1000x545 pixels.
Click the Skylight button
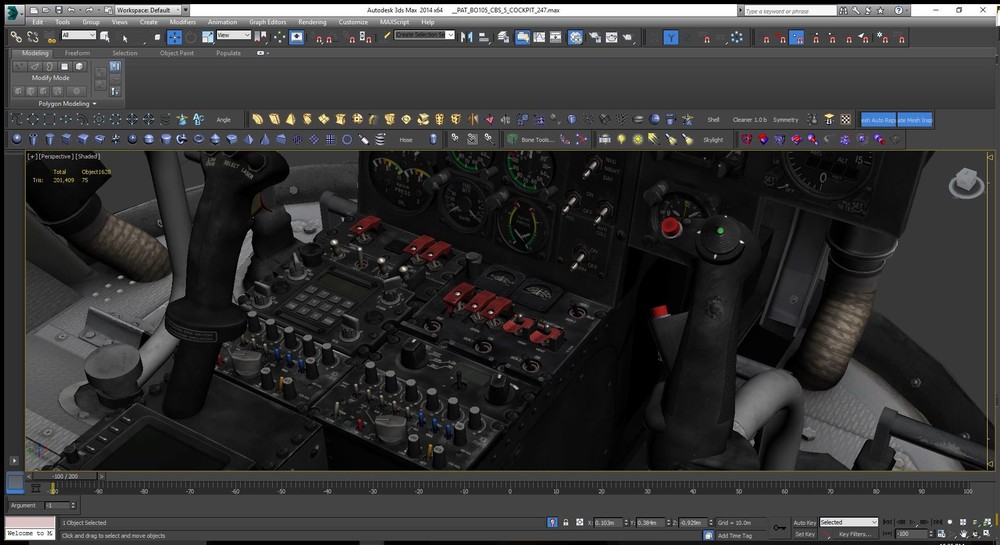712,140
